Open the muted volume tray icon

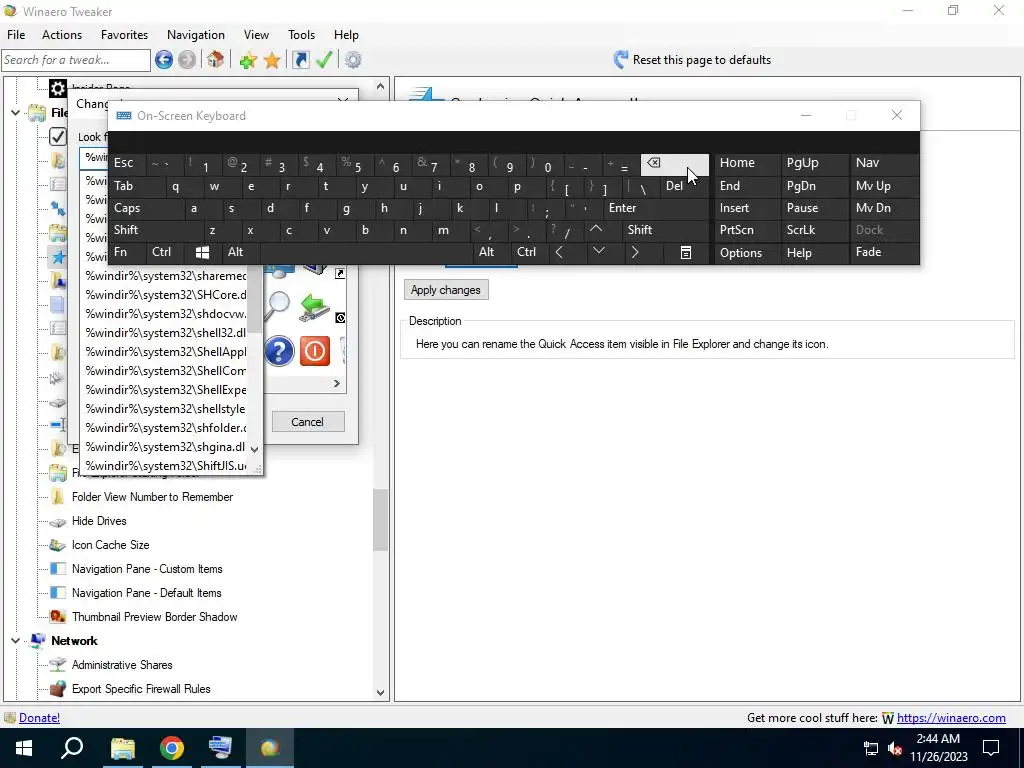[x=895, y=748]
